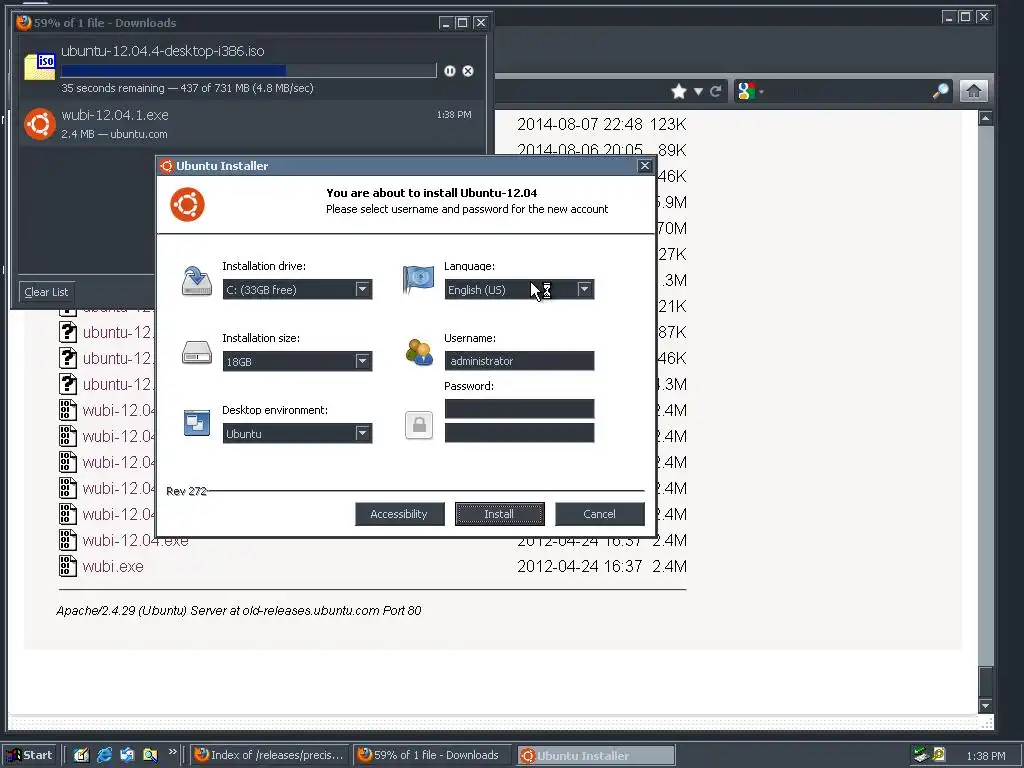Click the Install button
The image size is (1024, 768).
coord(500,514)
